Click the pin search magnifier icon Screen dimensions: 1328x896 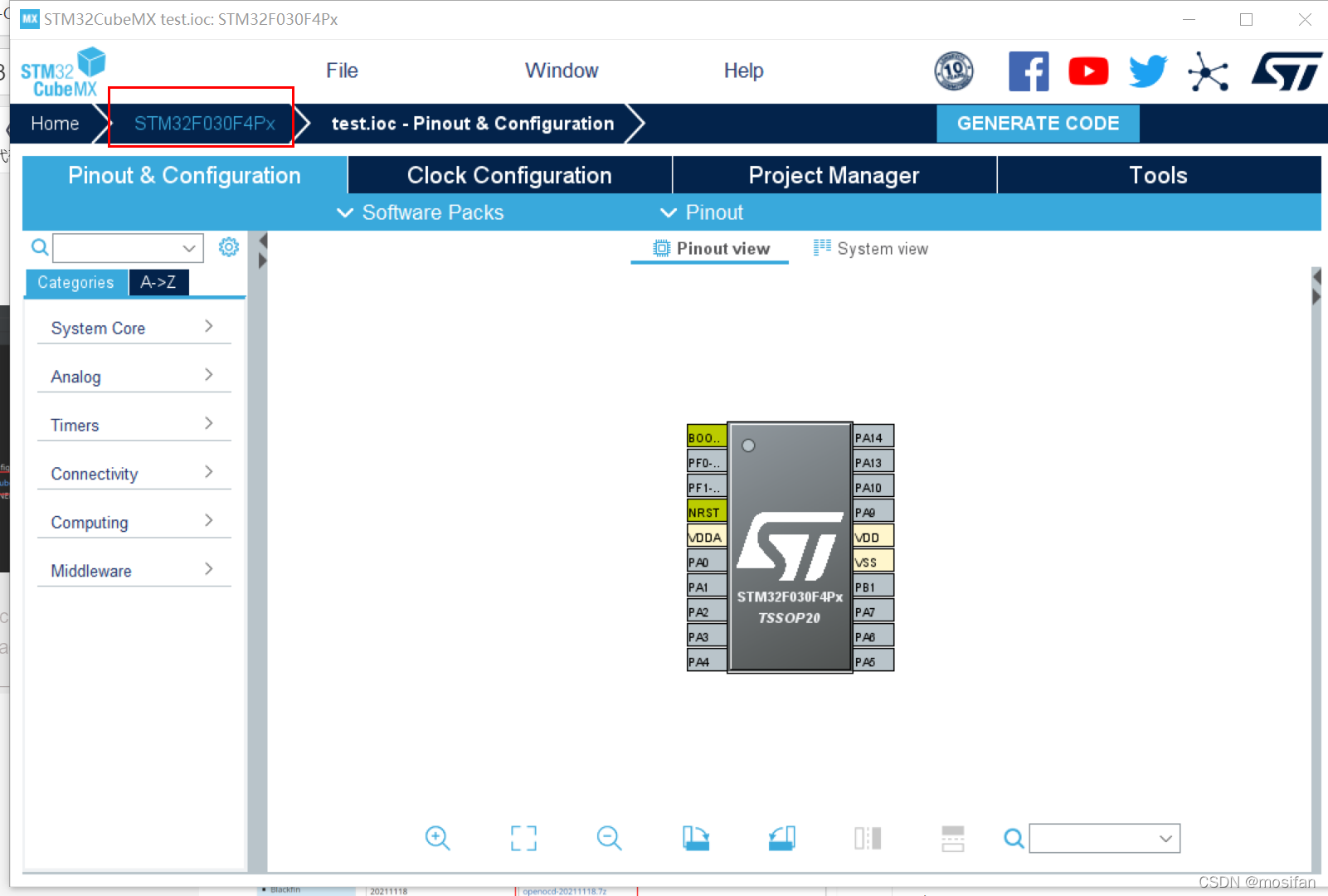1014,839
